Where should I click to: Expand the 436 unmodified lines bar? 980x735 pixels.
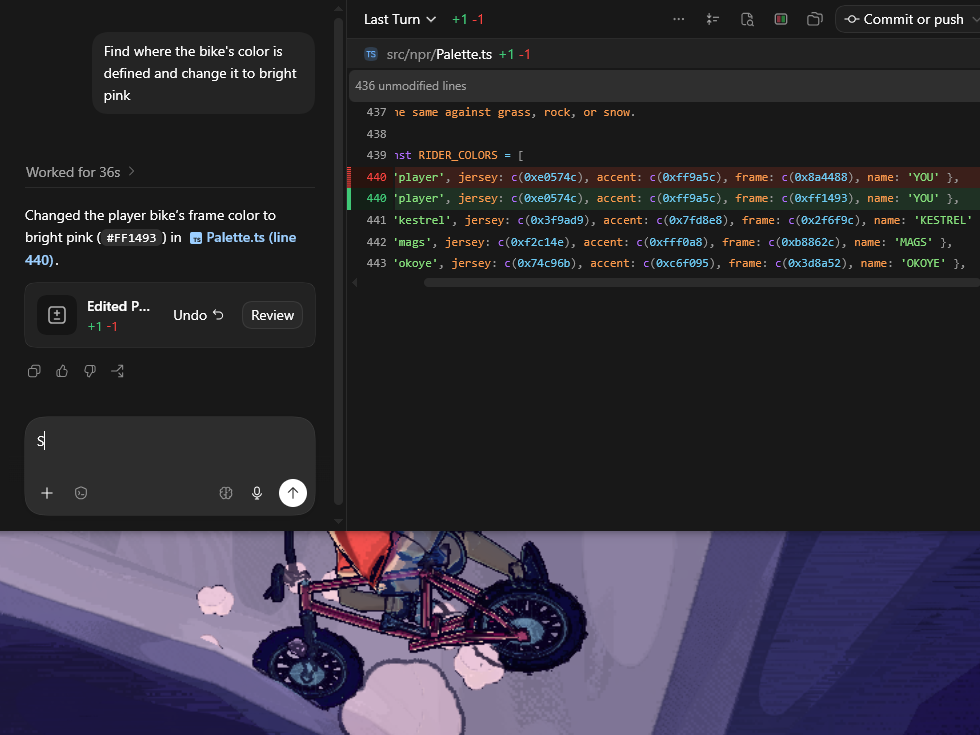664,86
